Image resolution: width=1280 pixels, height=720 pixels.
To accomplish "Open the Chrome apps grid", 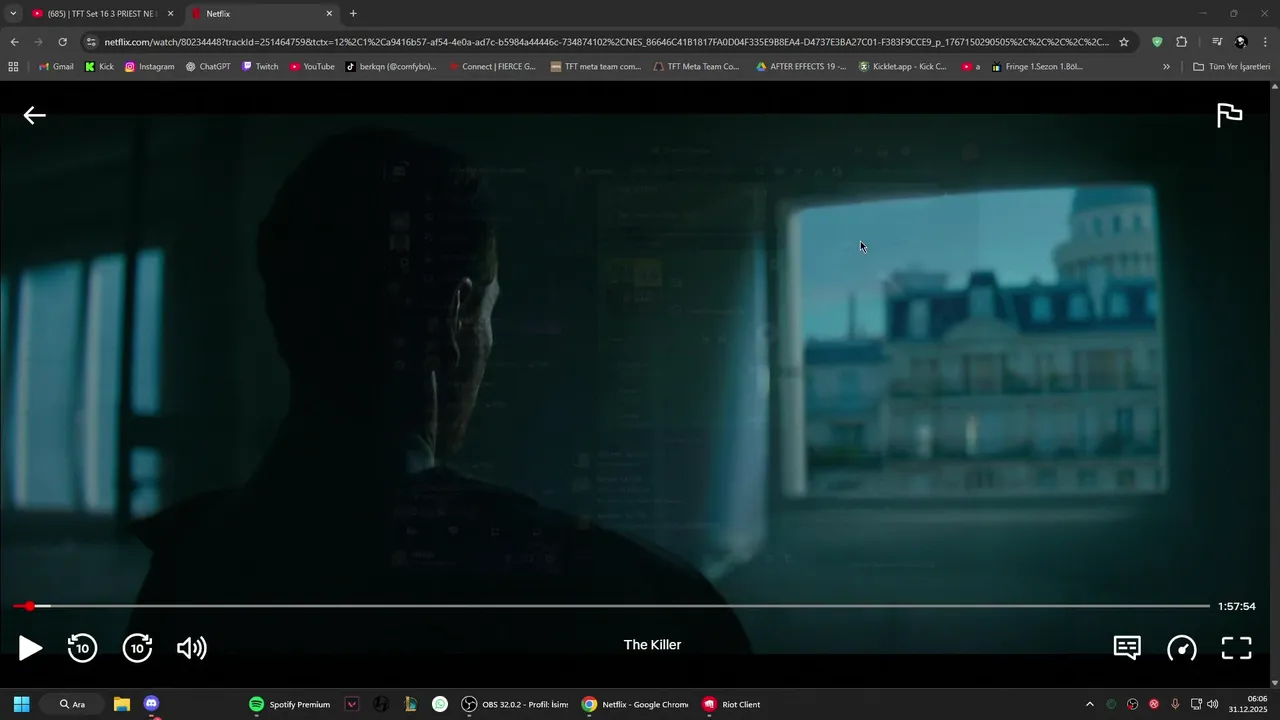I will coord(13,67).
